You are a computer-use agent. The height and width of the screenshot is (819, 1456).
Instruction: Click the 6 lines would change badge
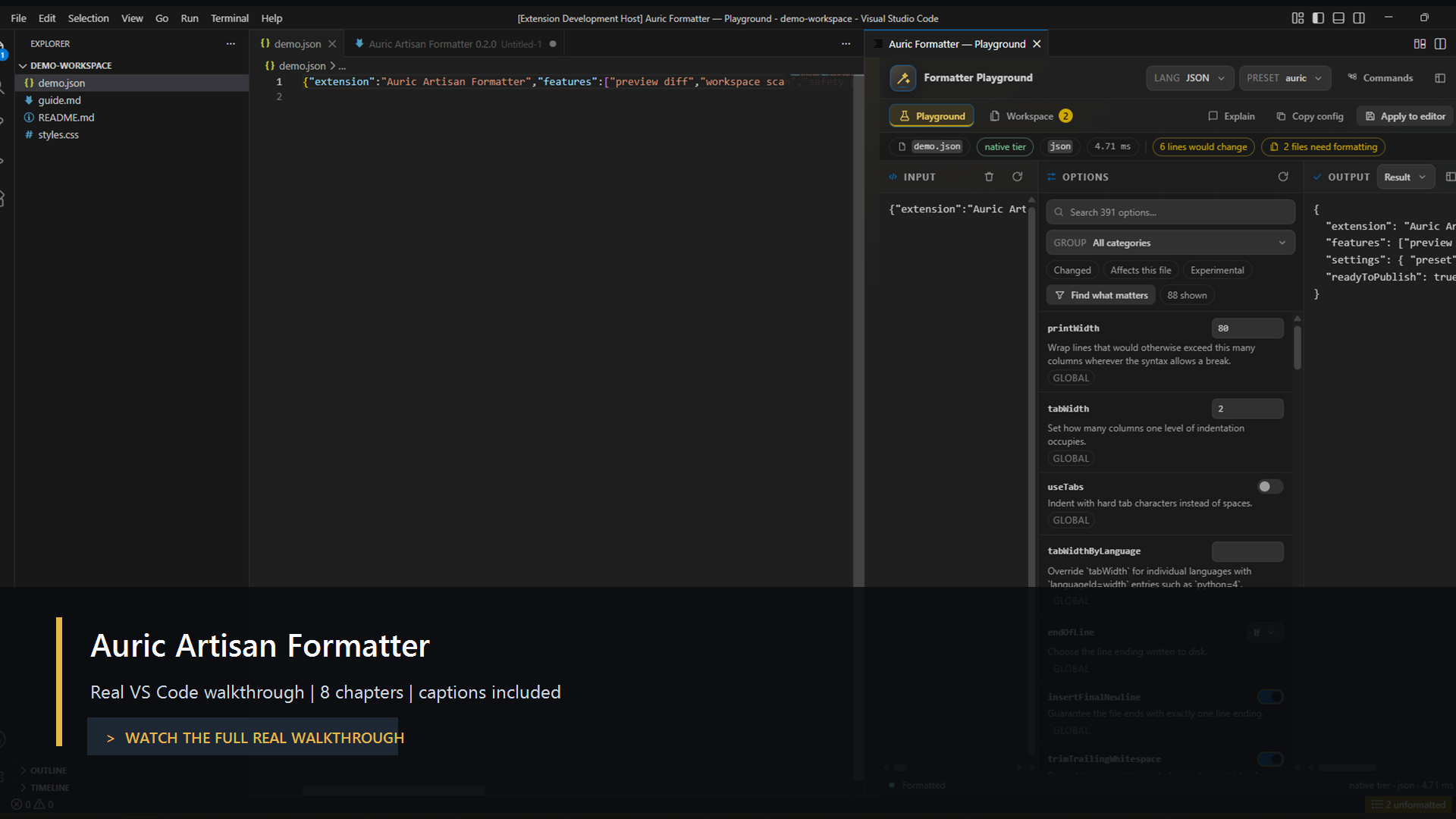pyautogui.click(x=1203, y=146)
